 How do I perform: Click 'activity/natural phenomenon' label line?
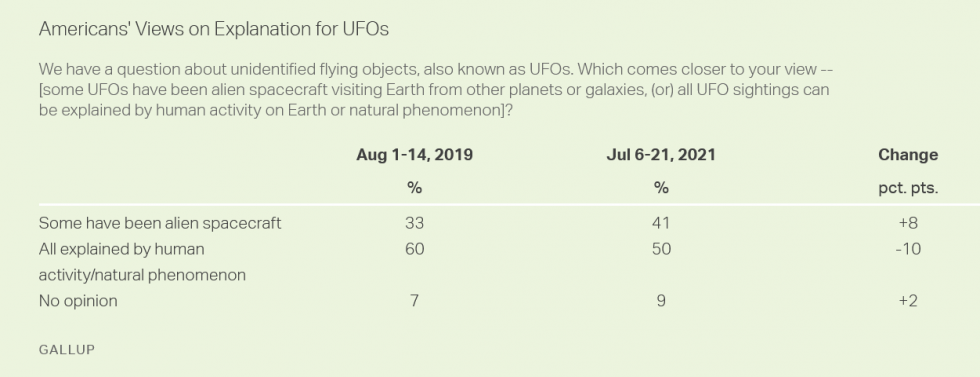pos(142,275)
